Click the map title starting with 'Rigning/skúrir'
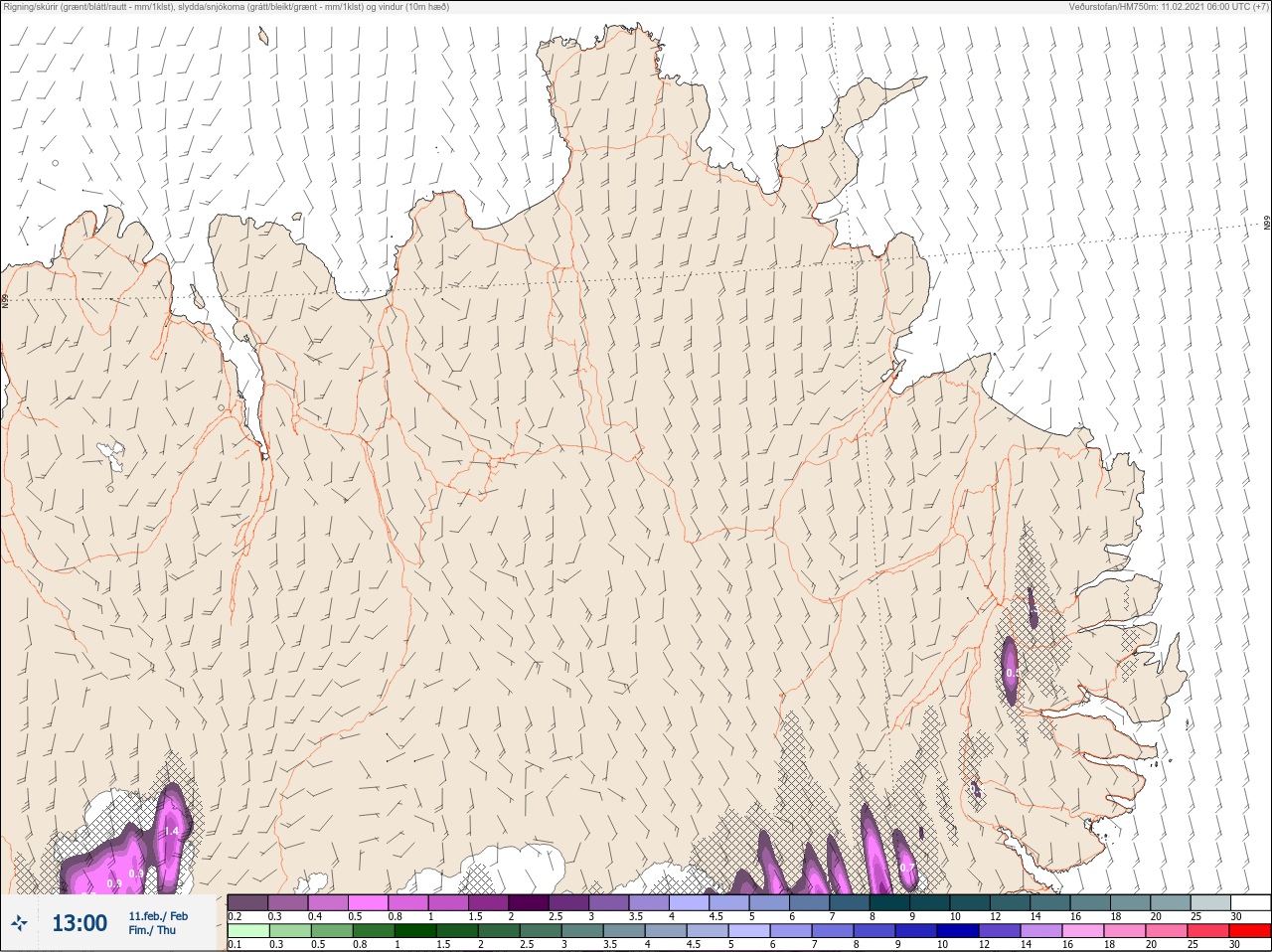Viewport: 1272px width, 952px height. pyautogui.click(x=227, y=6)
